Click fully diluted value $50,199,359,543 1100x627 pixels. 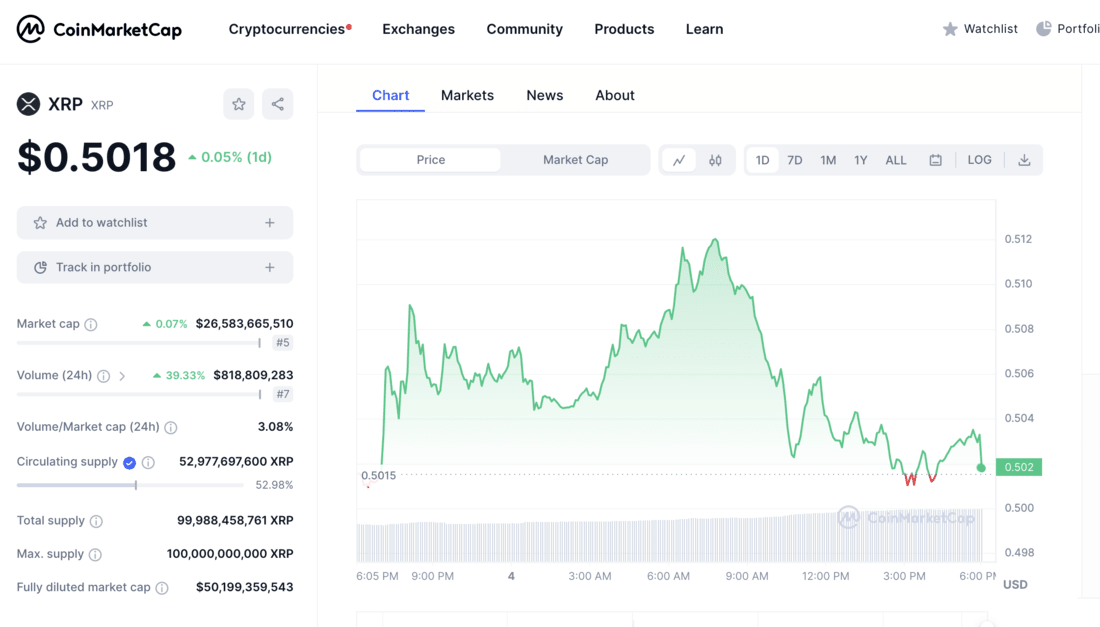(244, 587)
